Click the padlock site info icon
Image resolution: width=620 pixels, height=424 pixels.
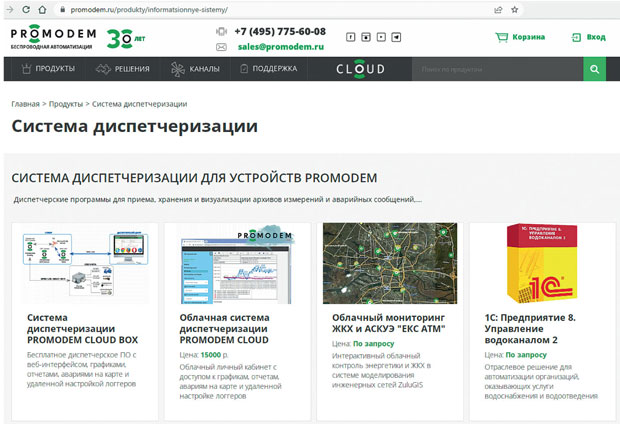[62, 10]
